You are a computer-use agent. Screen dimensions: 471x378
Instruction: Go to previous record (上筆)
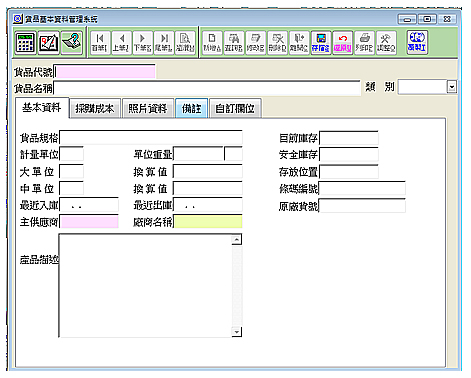121,42
